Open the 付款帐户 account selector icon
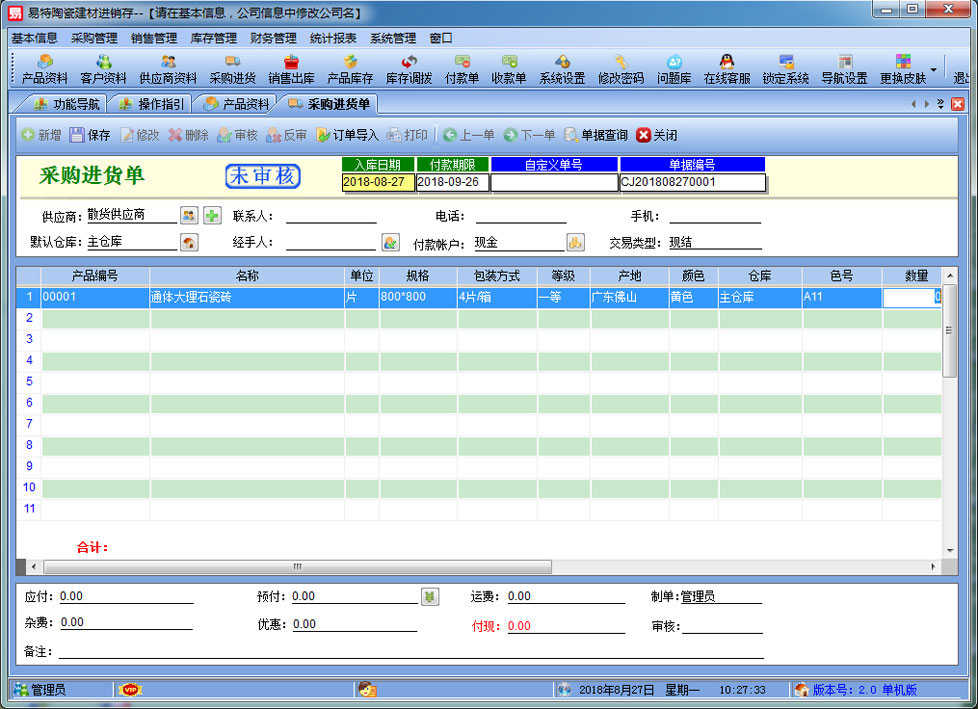This screenshot has height=709, width=978. [x=575, y=242]
